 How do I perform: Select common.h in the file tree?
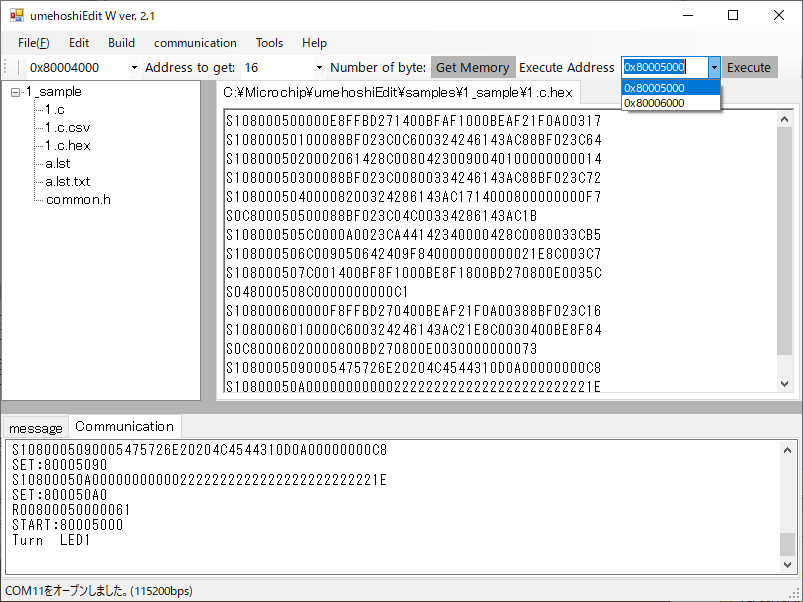coord(78,199)
